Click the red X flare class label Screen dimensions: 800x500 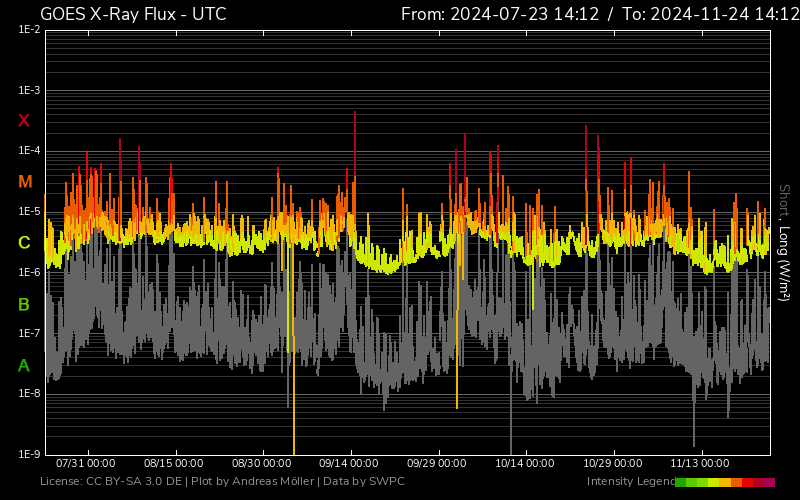click(24, 121)
